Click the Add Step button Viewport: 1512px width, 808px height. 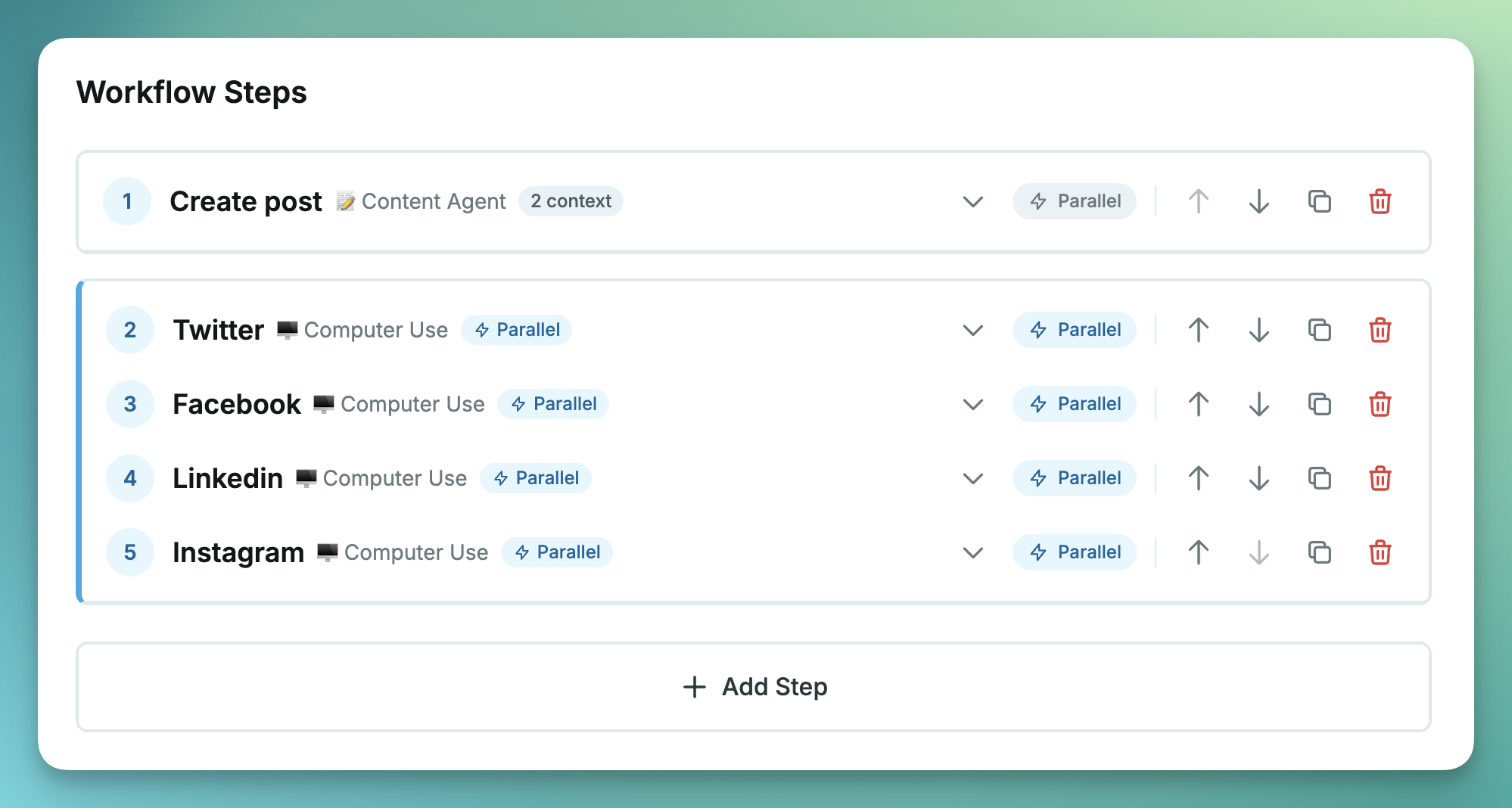click(754, 686)
